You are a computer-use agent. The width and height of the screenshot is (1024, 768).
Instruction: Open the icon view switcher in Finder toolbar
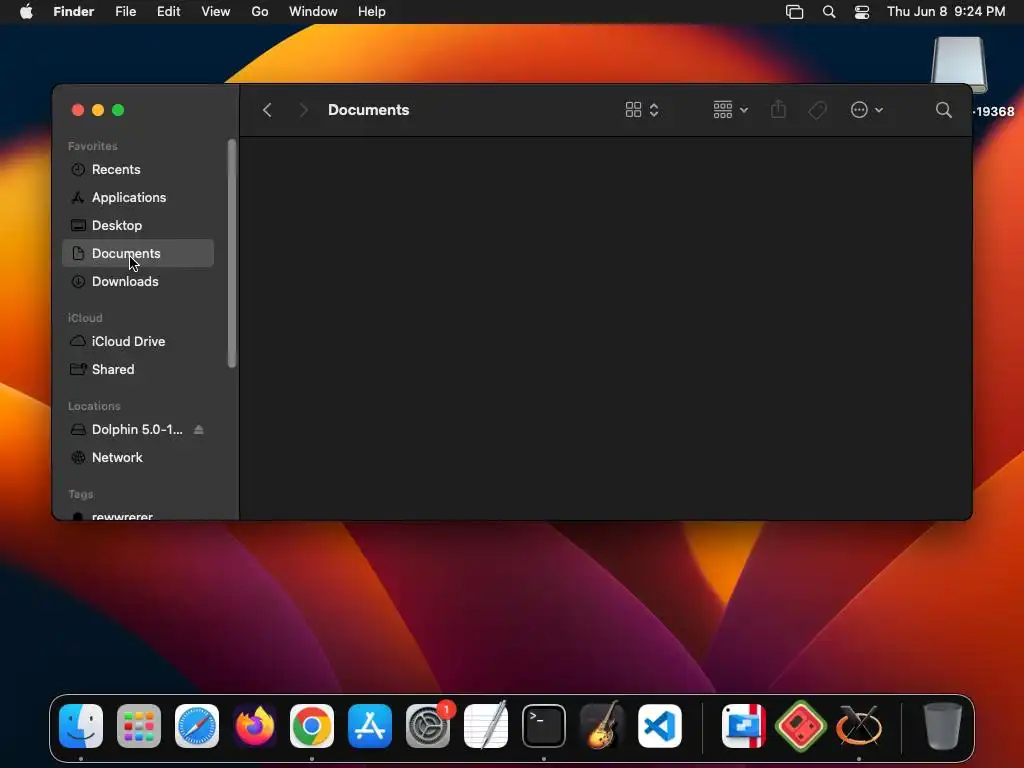(x=642, y=110)
